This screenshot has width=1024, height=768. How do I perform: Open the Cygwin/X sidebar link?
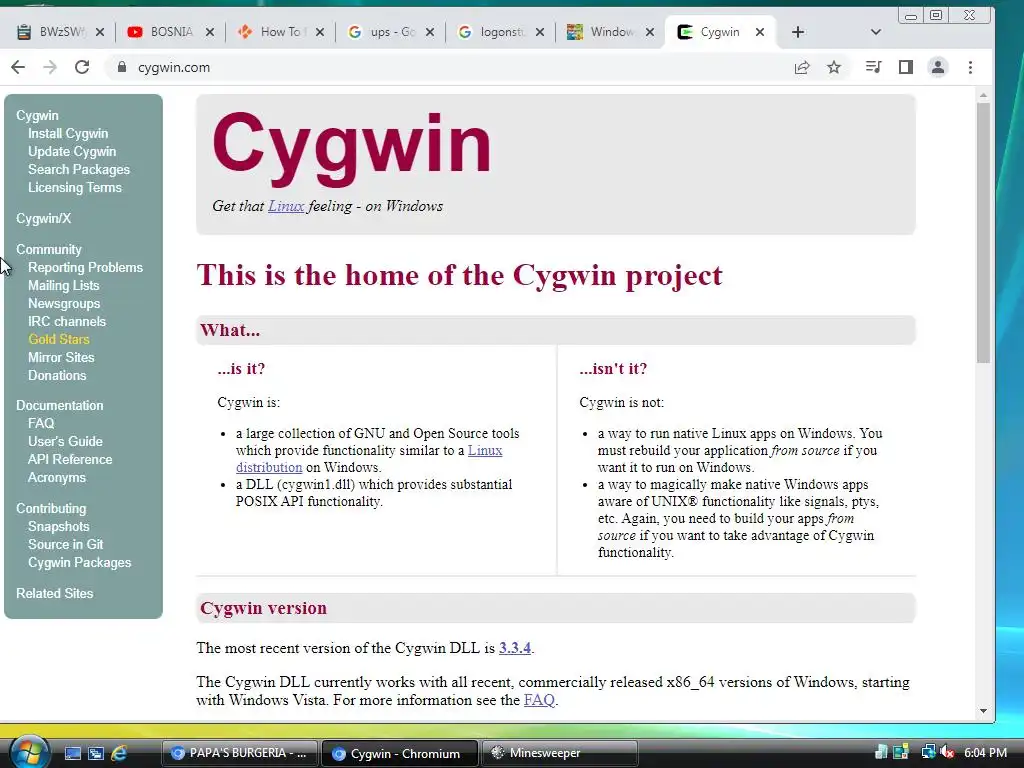click(x=44, y=219)
